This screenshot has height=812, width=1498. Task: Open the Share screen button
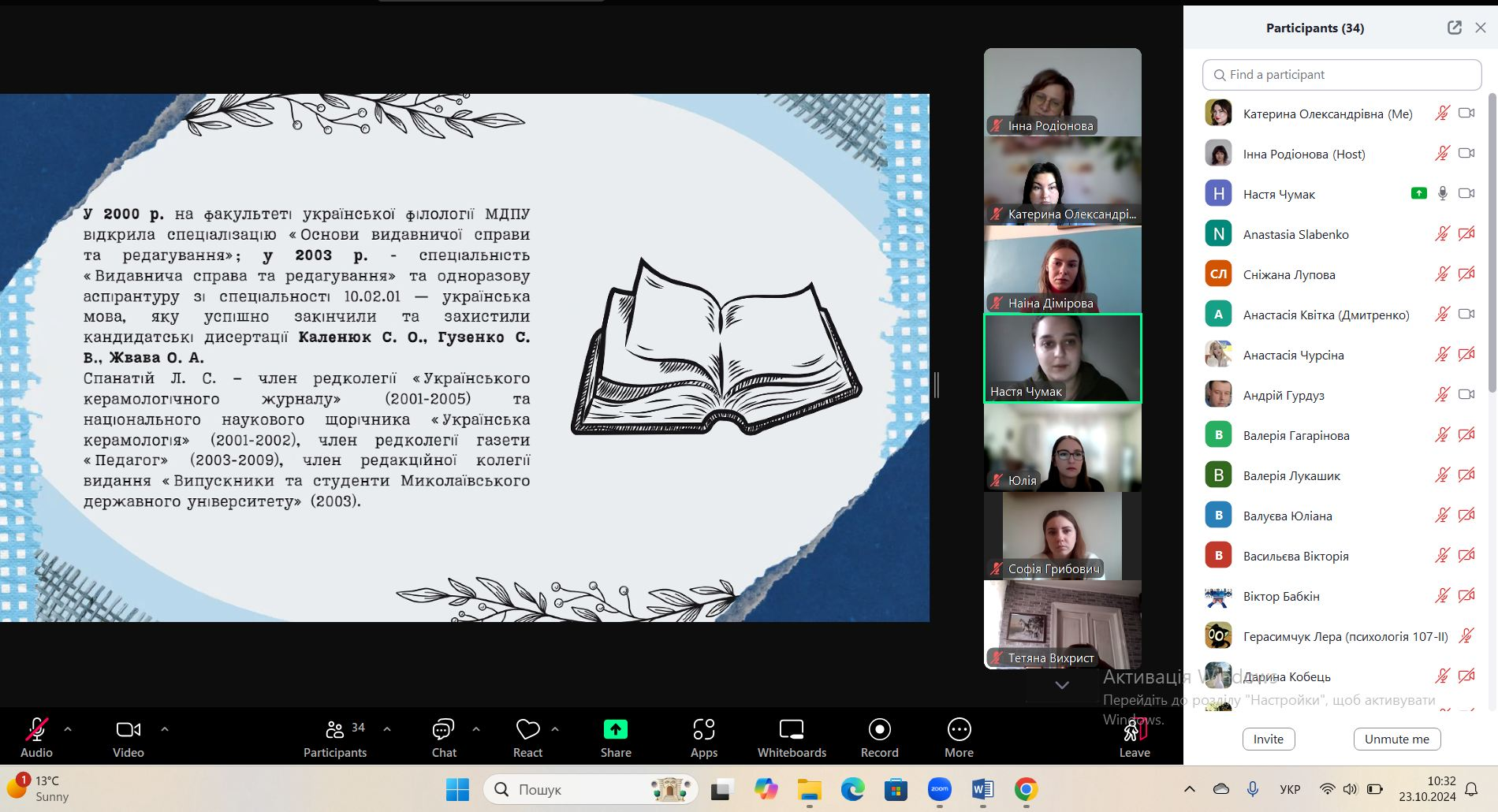[615, 738]
